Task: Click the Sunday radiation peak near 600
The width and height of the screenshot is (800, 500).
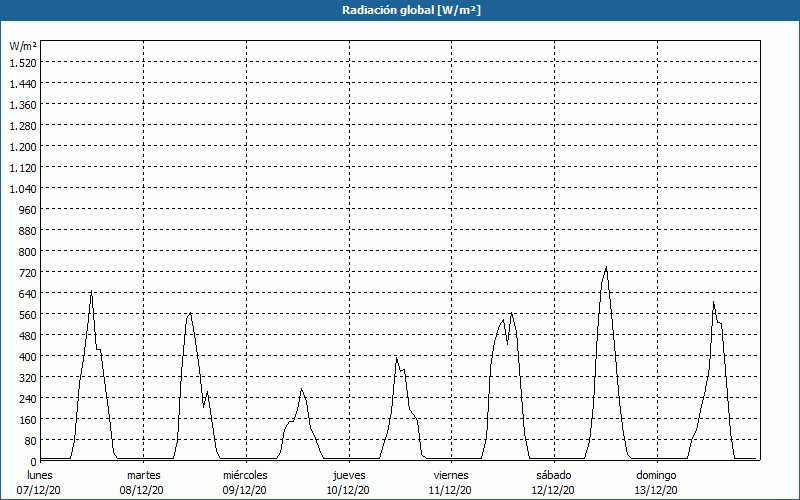Action: 713,303
